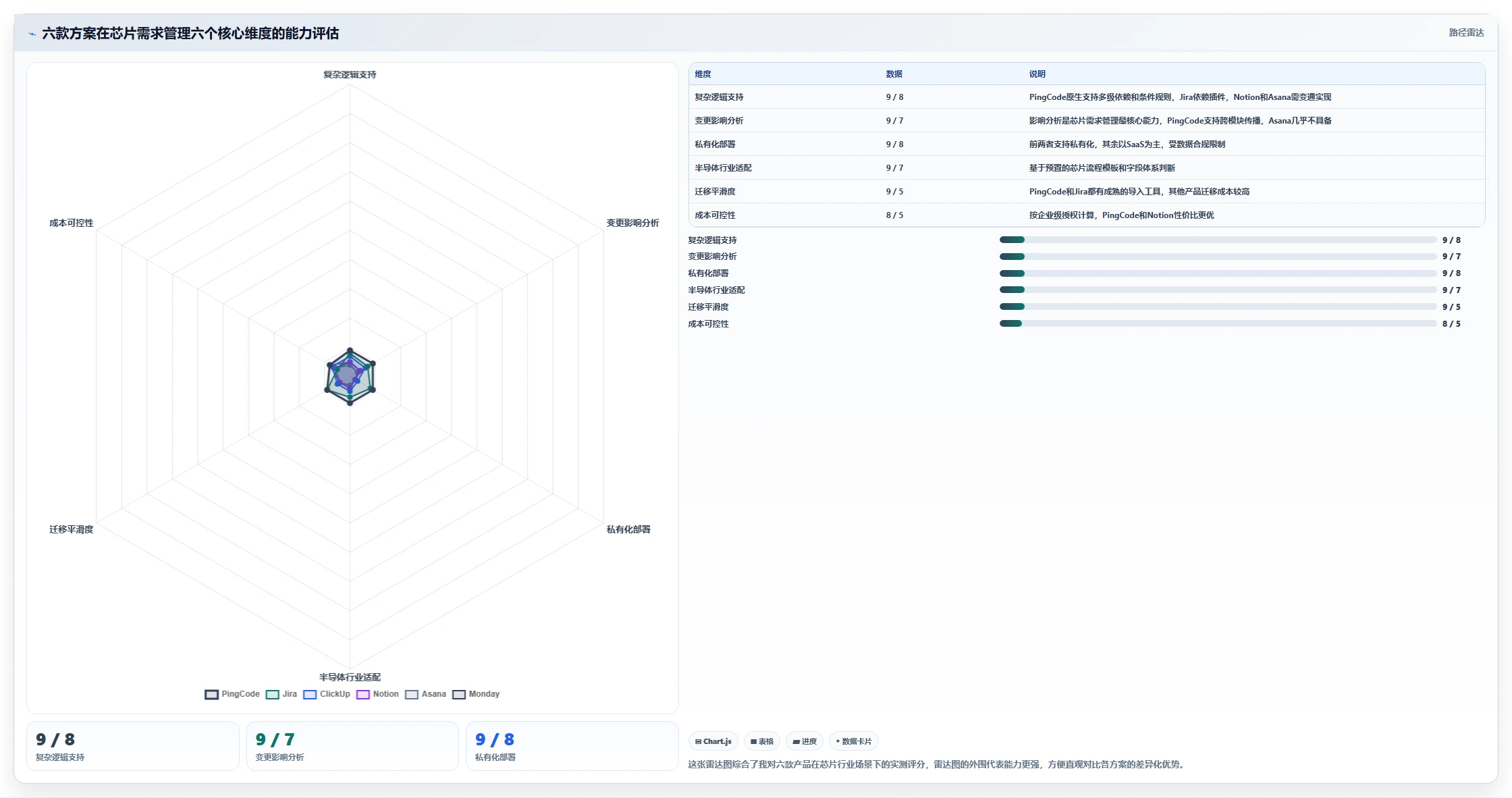Click the 变更影响分析 radar axis label
Image resolution: width=1512 pixels, height=798 pixels.
632,223
